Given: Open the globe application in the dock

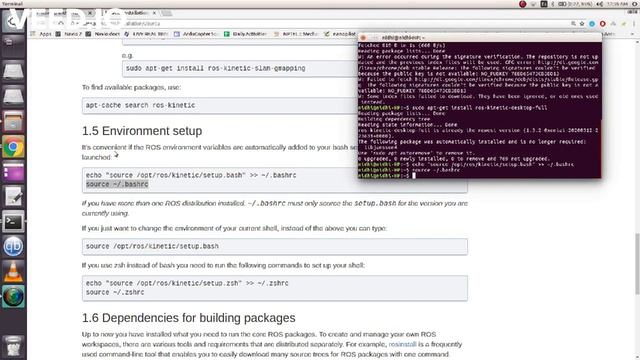Looking at the screenshot, I should (13, 297).
